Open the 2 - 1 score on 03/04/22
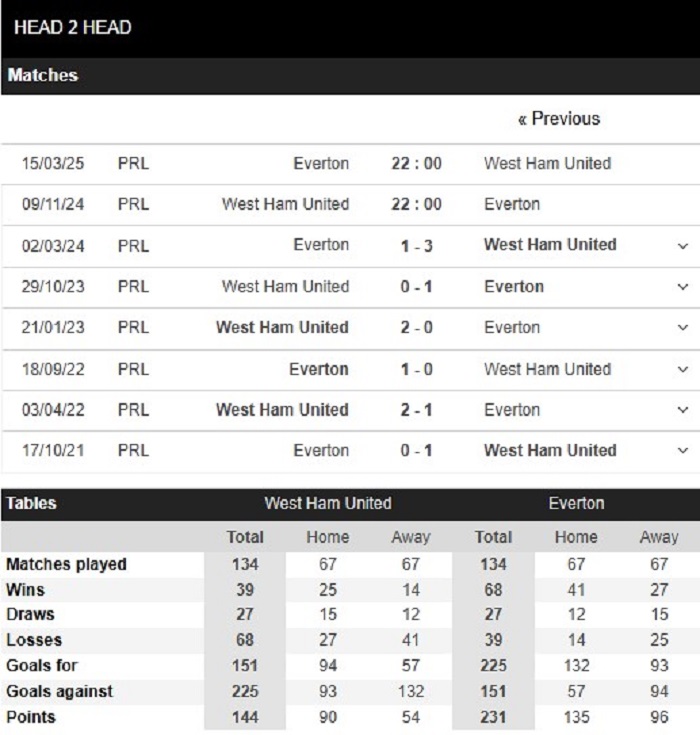700x735 pixels. pos(416,410)
